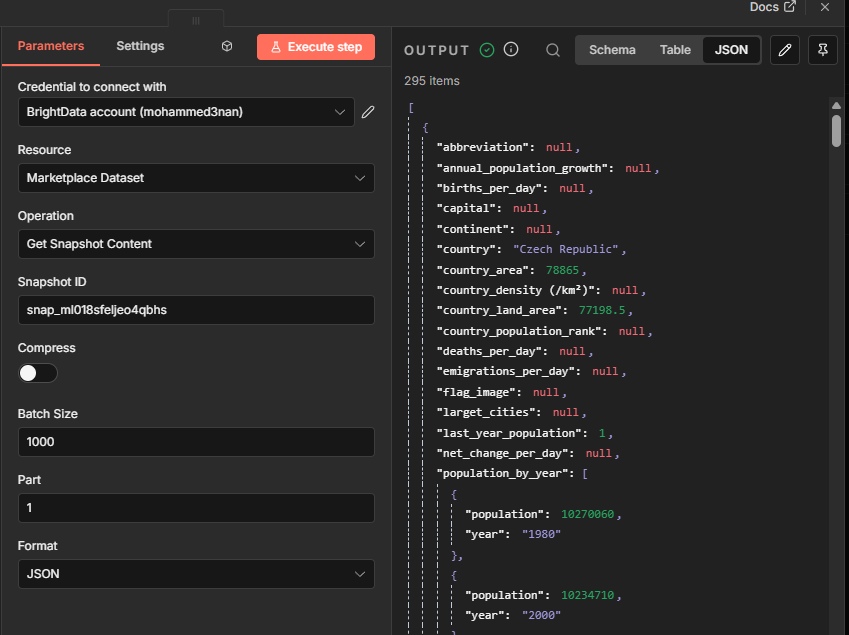Switch to the Settings tab
849x635 pixels.
(x=140, y=46)
